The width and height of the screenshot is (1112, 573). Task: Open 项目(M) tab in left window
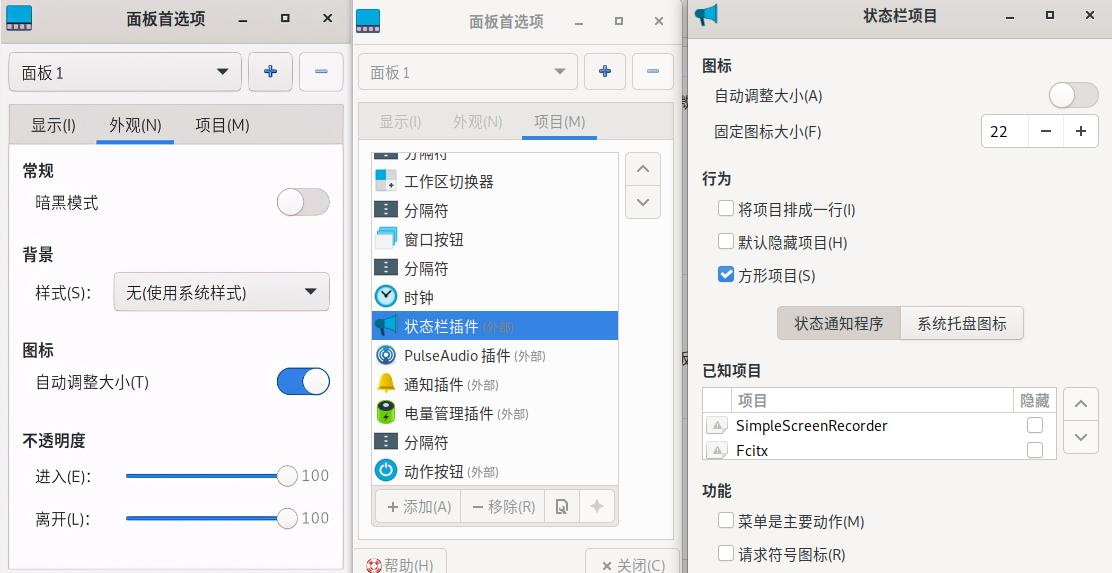(222, 126)
